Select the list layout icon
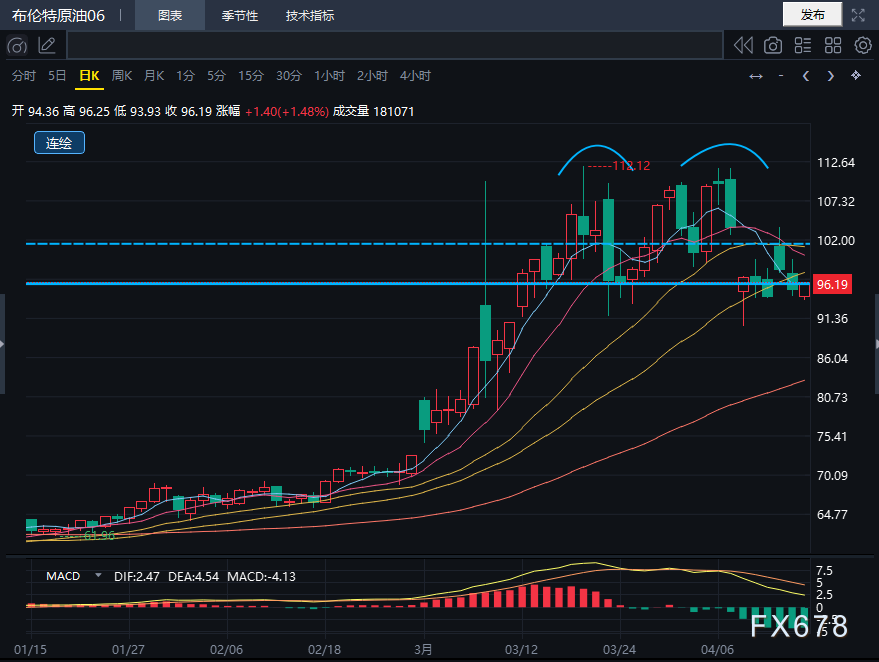This screenshot has width=879, height=662. (803, 45)
